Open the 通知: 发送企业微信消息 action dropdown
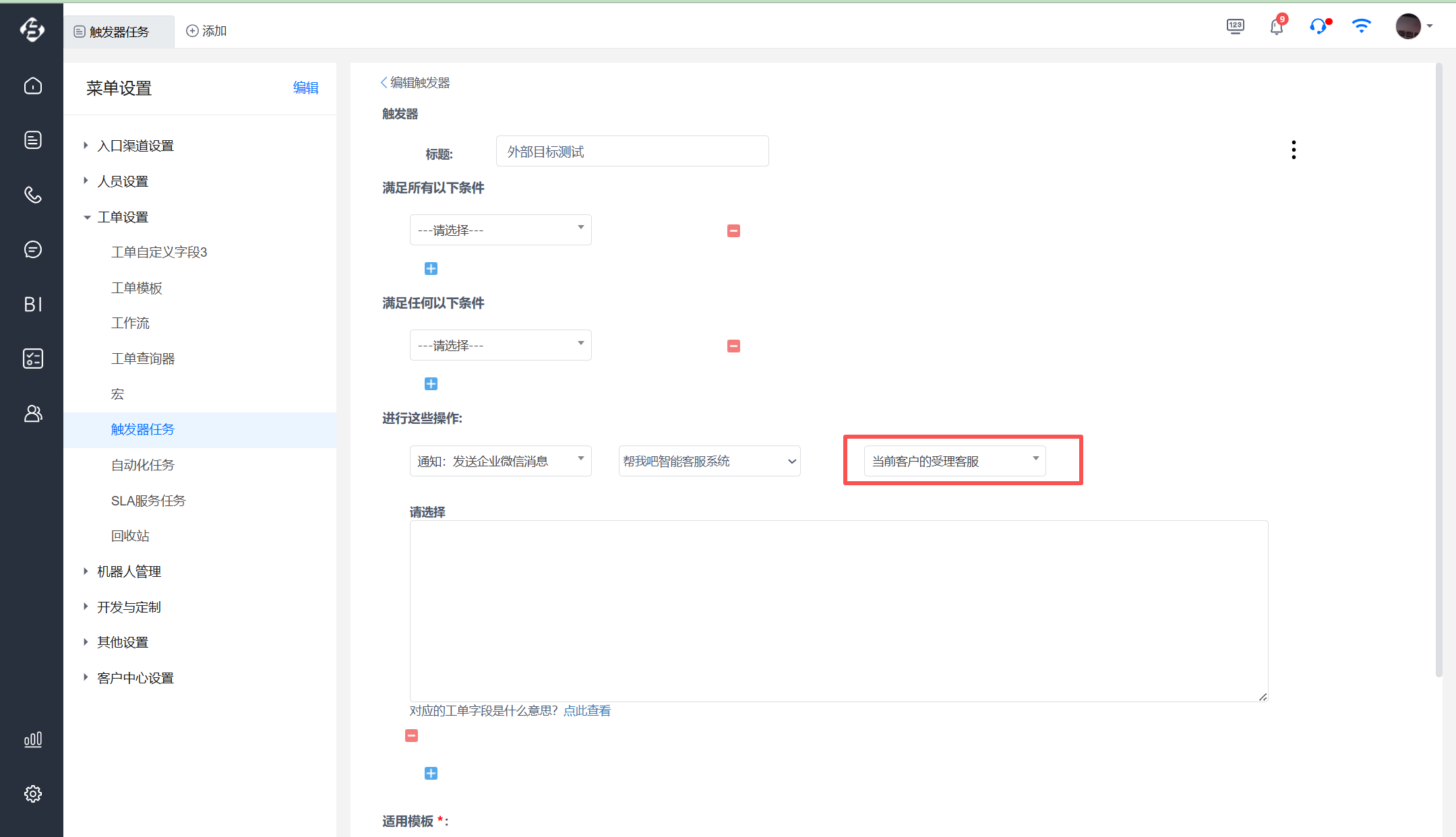This screenshot has height=837, width=1456. coord(500,461)
